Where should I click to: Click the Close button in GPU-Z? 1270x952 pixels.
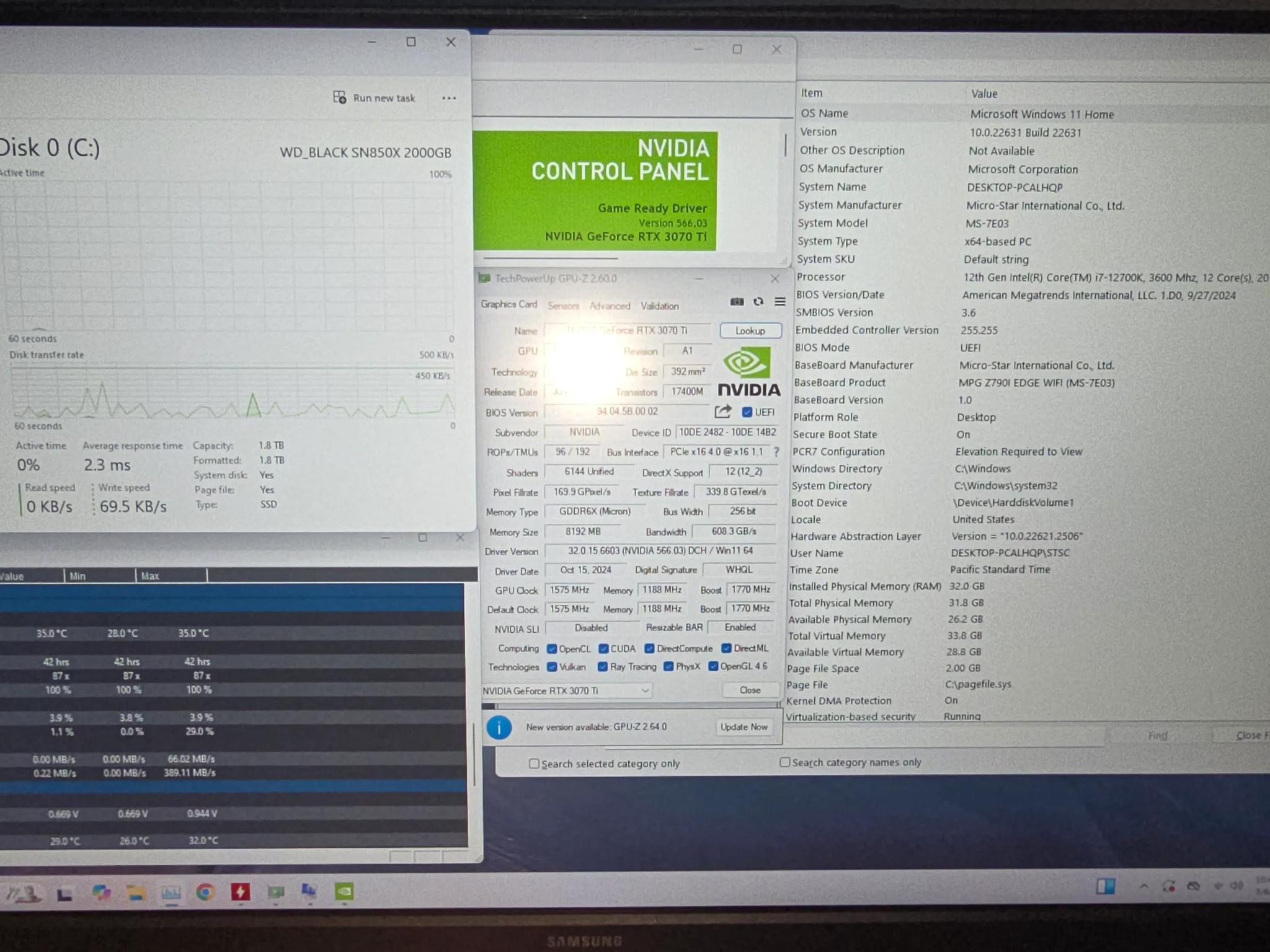tap(750, 690)
